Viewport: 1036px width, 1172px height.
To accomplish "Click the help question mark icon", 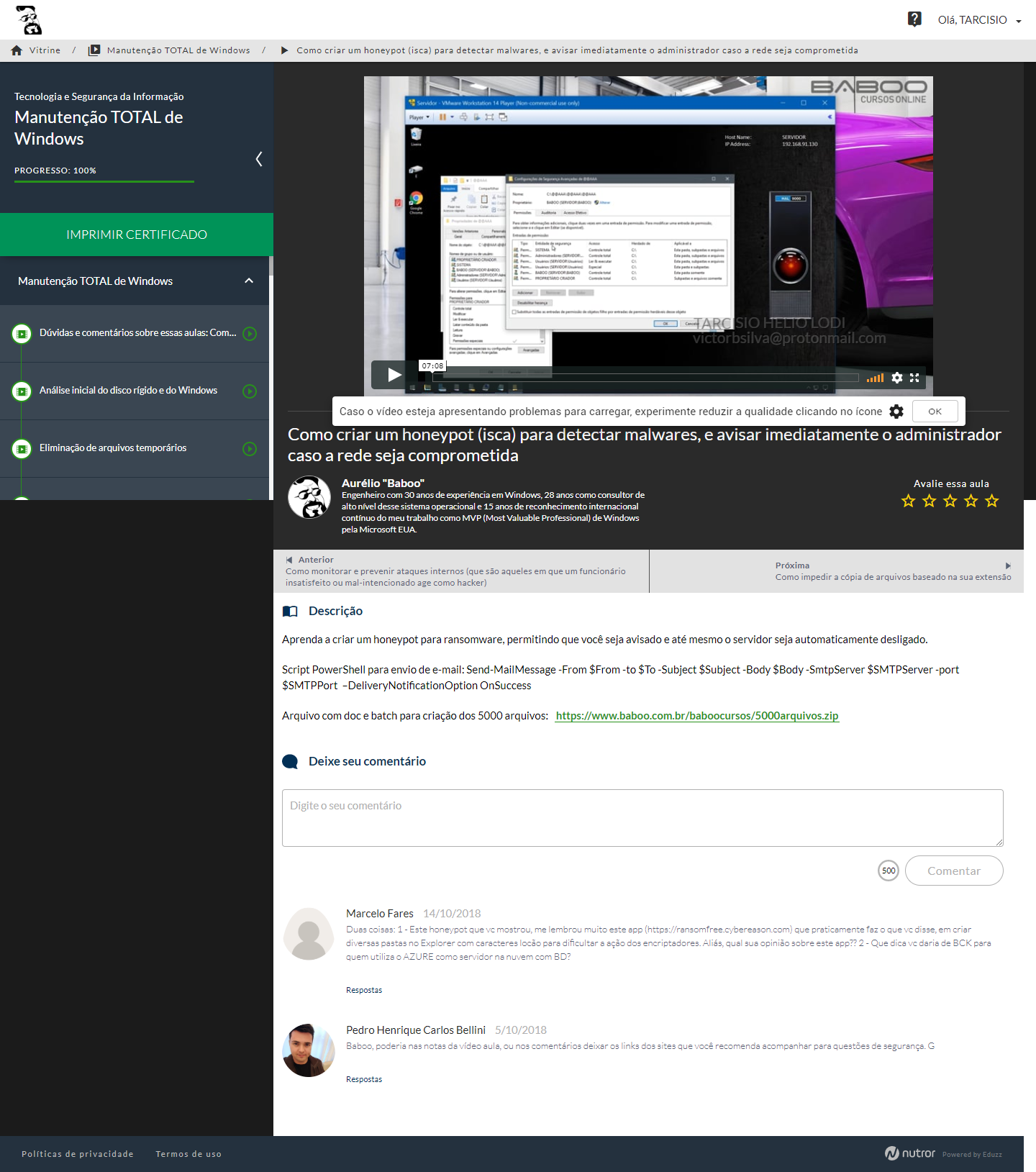I will (914, 19).
